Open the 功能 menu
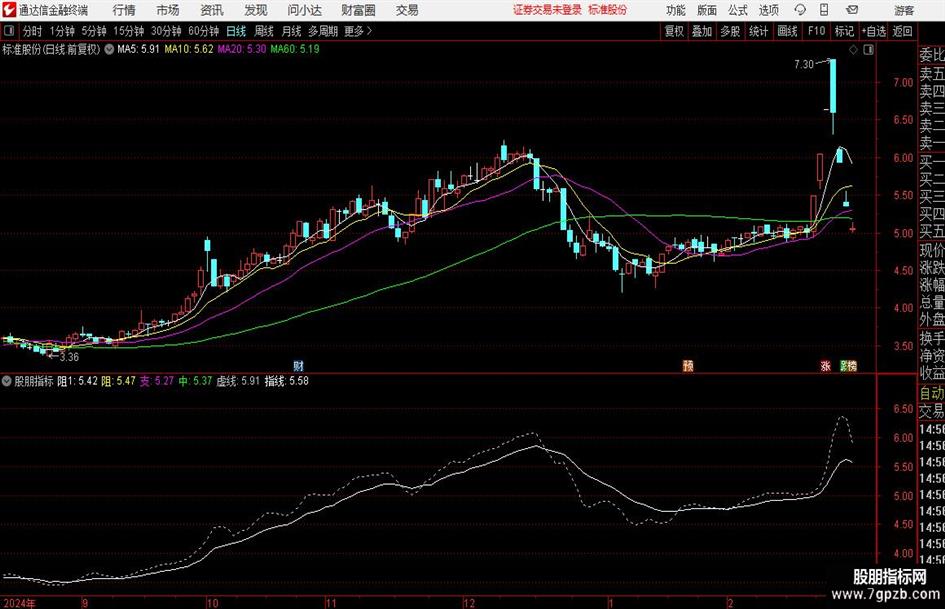The width and height of the screenshot is (945, 609). point(676,10)
